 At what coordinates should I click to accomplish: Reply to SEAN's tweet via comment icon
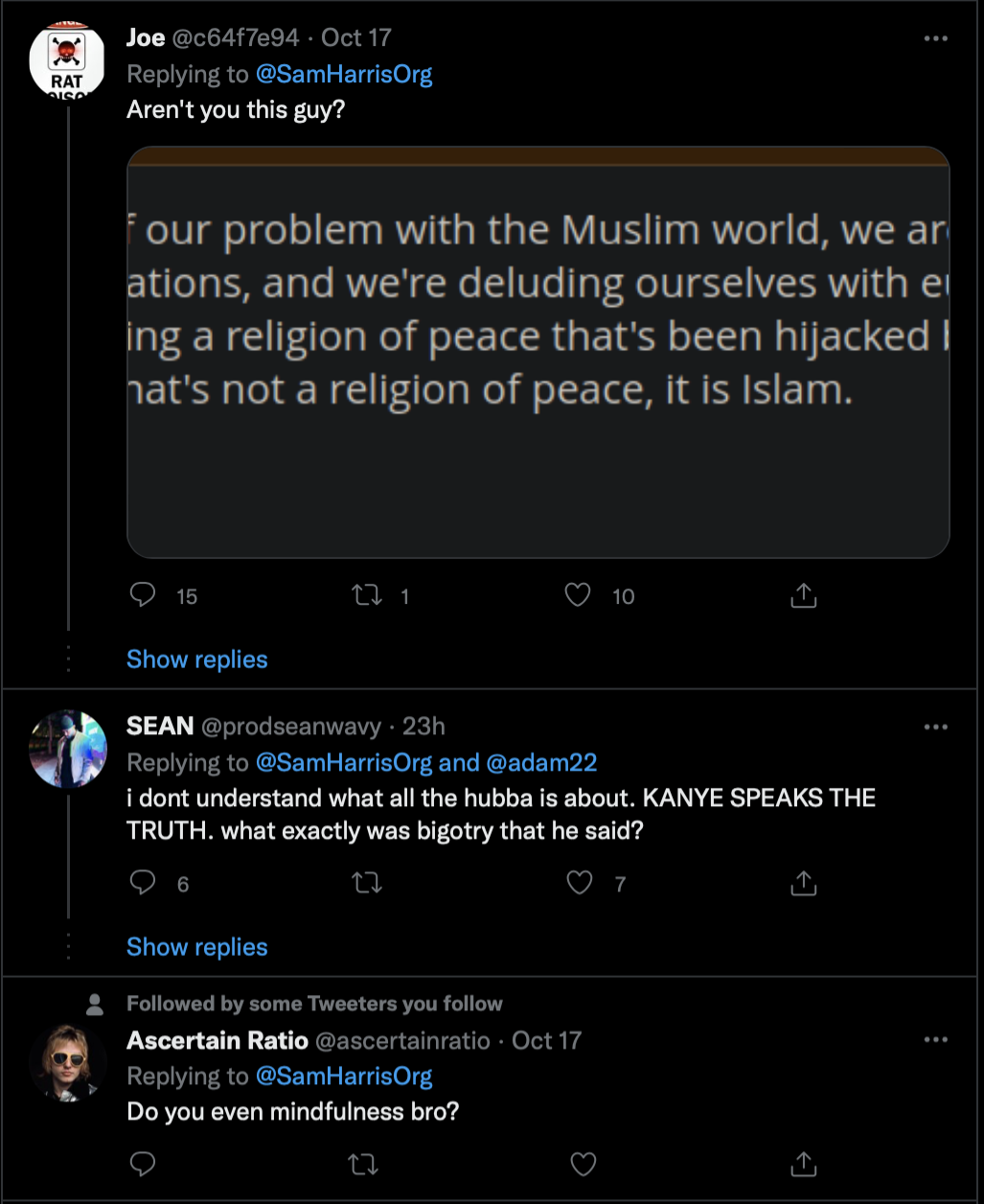coord(143,882)
